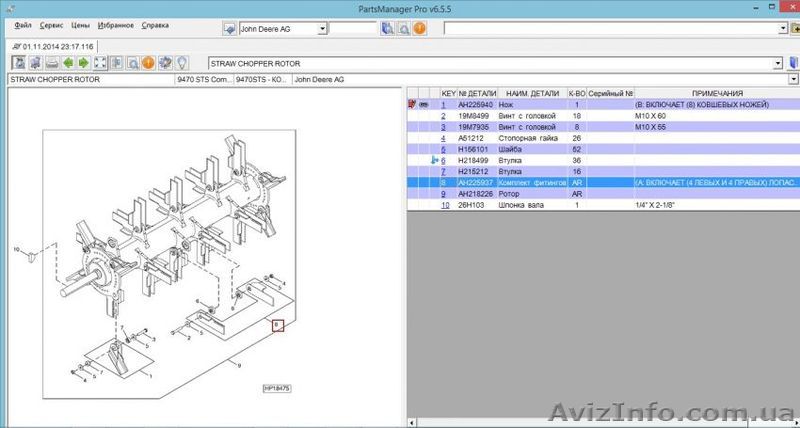Click key link 9 for Ротор row
Screen dimensions: 800x428
pyautogui.click(x=444, y=194)
